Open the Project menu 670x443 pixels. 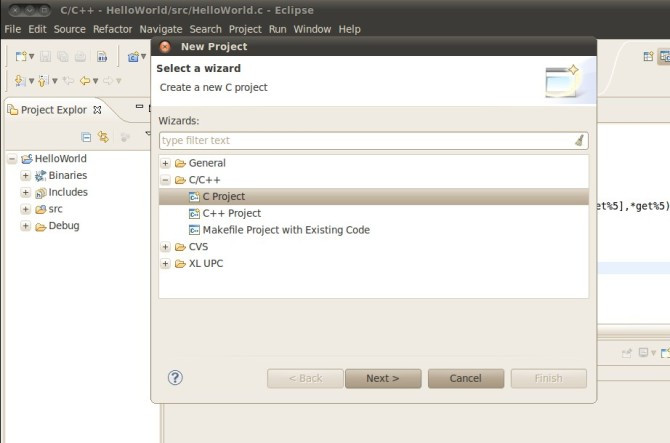(x=245, y=29)
